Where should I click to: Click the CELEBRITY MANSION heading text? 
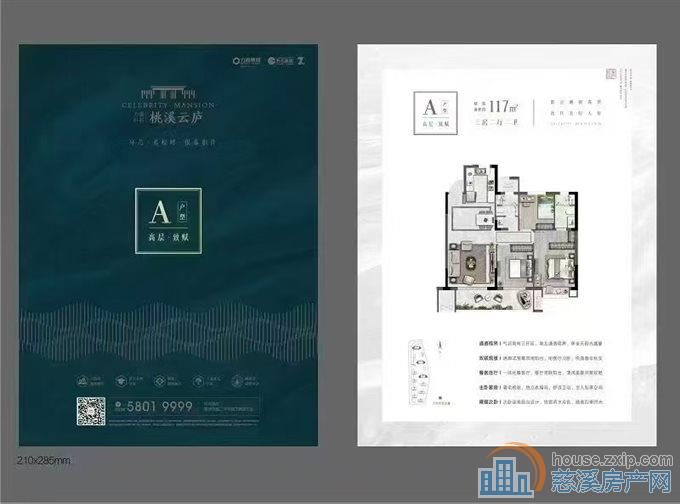pyautogui.click(x=168, y=105)
